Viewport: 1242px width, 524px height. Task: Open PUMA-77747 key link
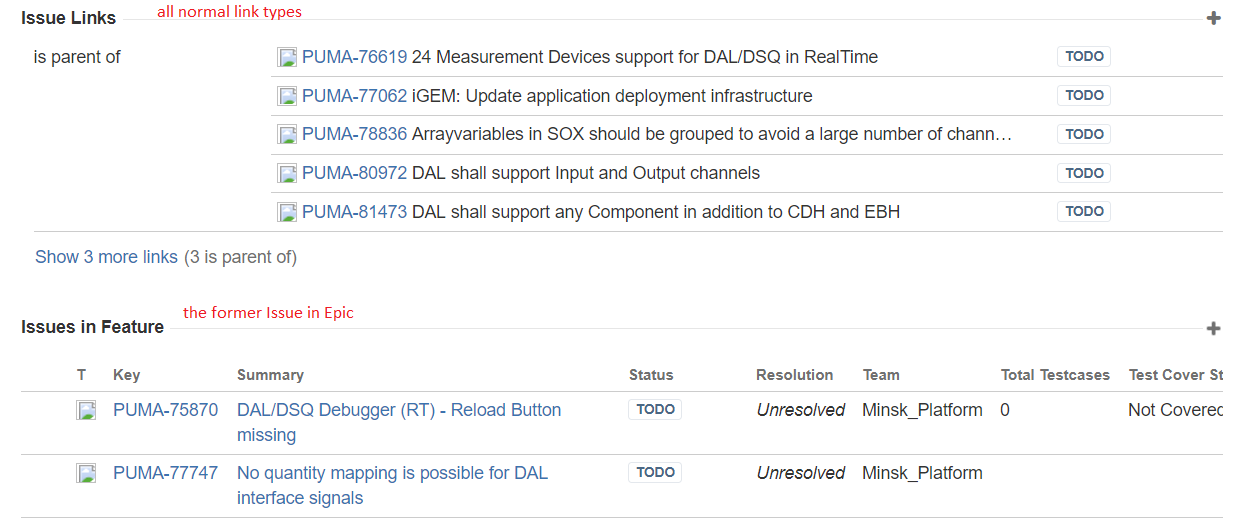tap(165, 473)
